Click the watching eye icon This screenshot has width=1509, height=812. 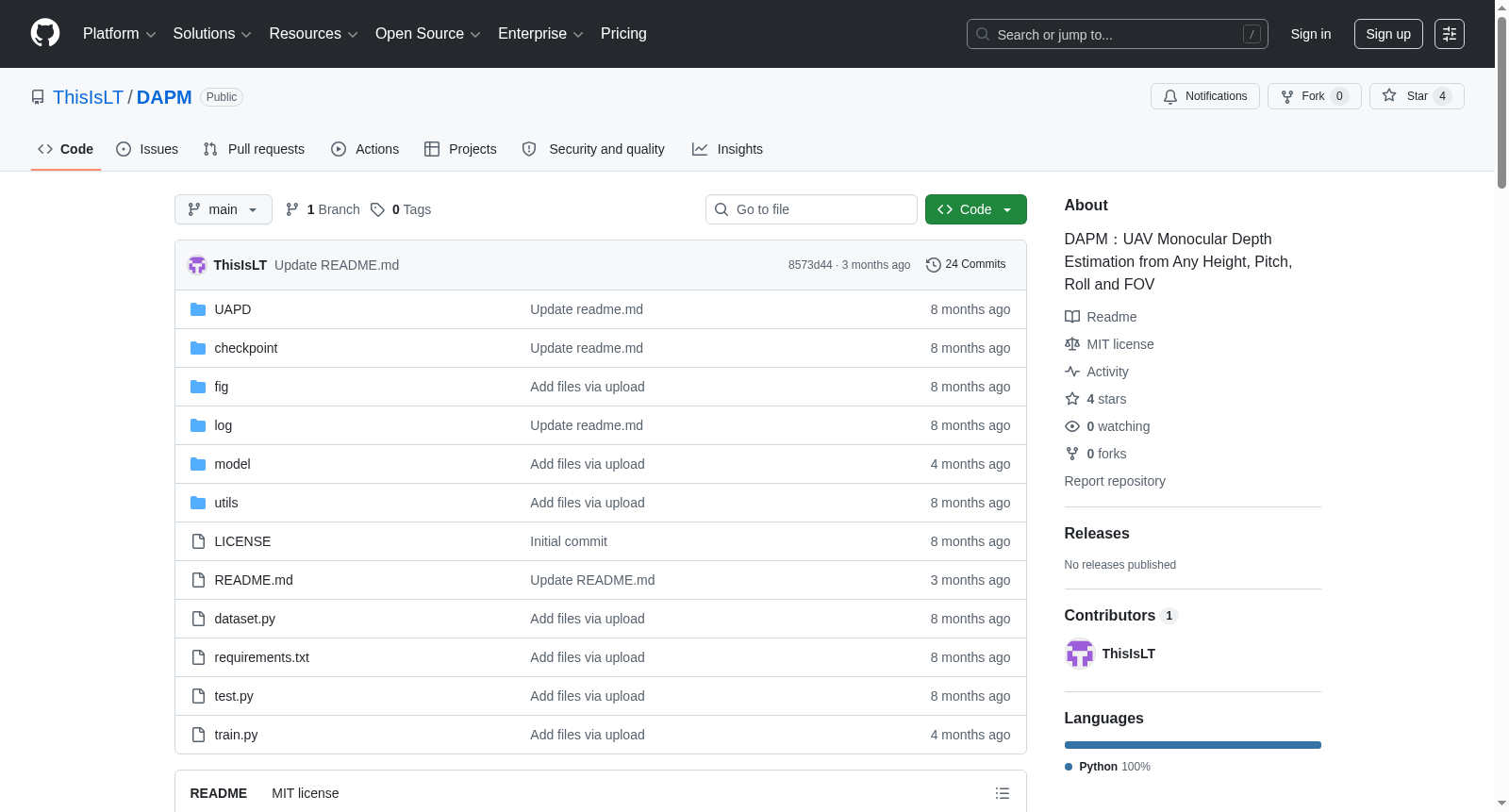click(1072, 426)
